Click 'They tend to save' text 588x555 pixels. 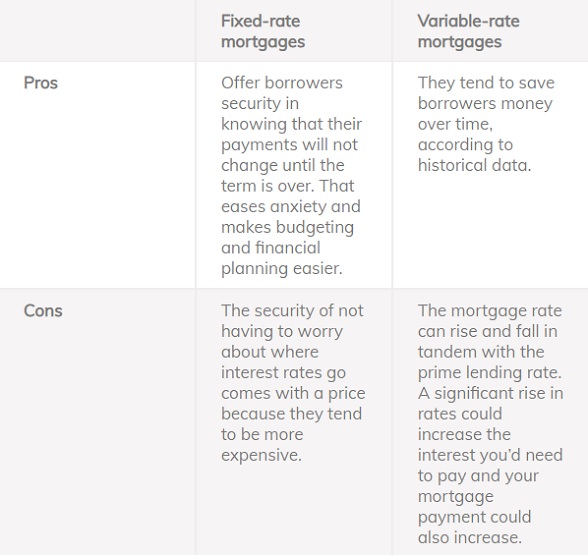pos(486,83)
